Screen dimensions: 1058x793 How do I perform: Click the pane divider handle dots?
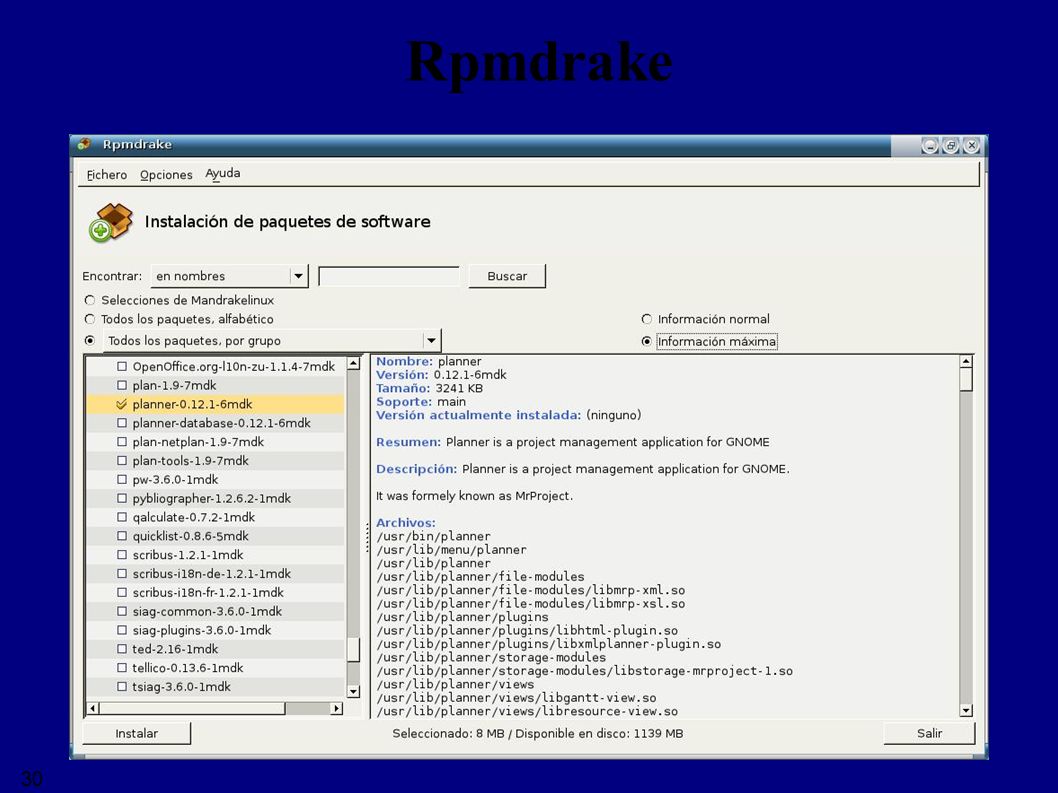click(367, 537)
